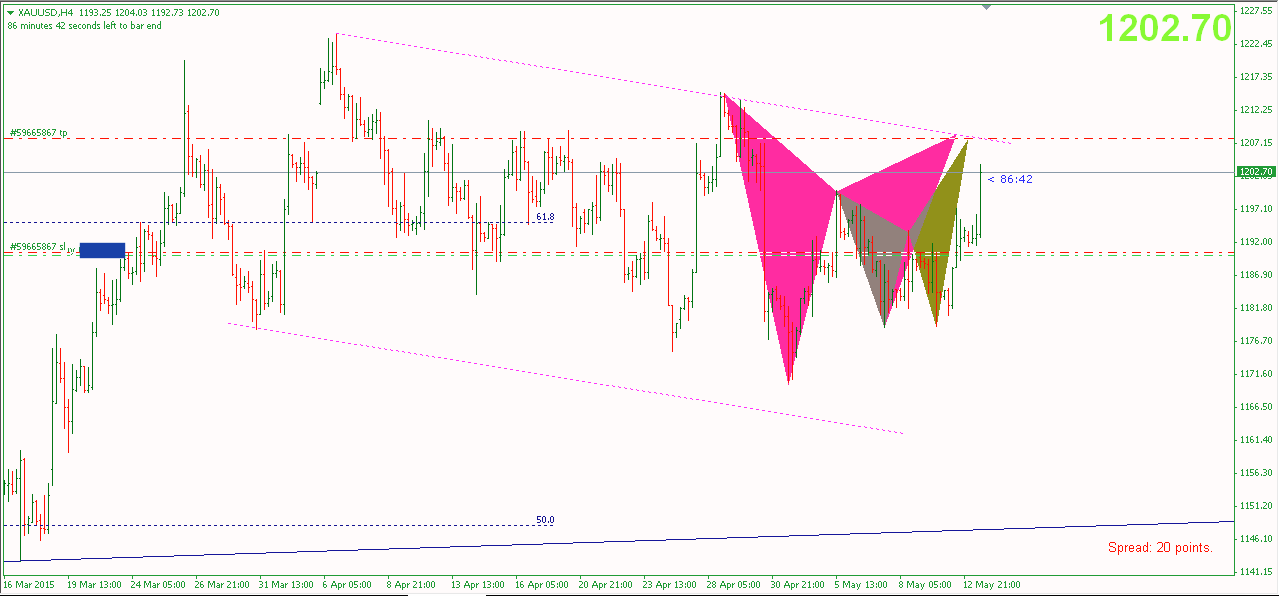Click the gray chart shift marker at top

point(987,7)
